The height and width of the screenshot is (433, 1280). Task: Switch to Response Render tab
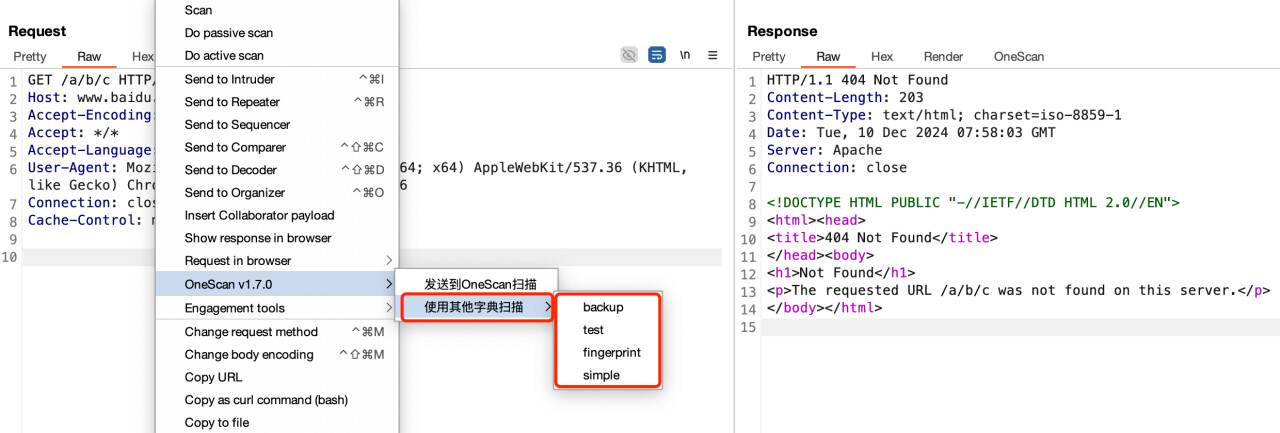point(943,57)
